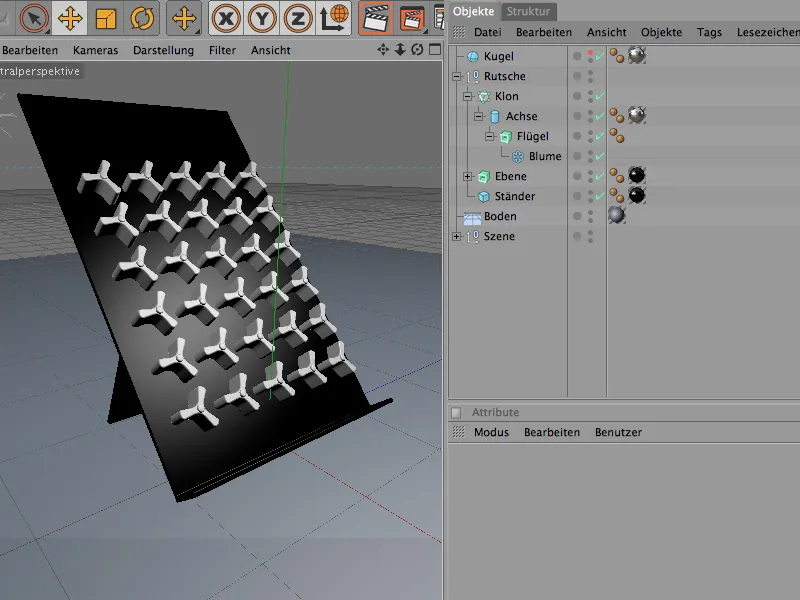Switch to the Struktur tab

coord(527,11)
